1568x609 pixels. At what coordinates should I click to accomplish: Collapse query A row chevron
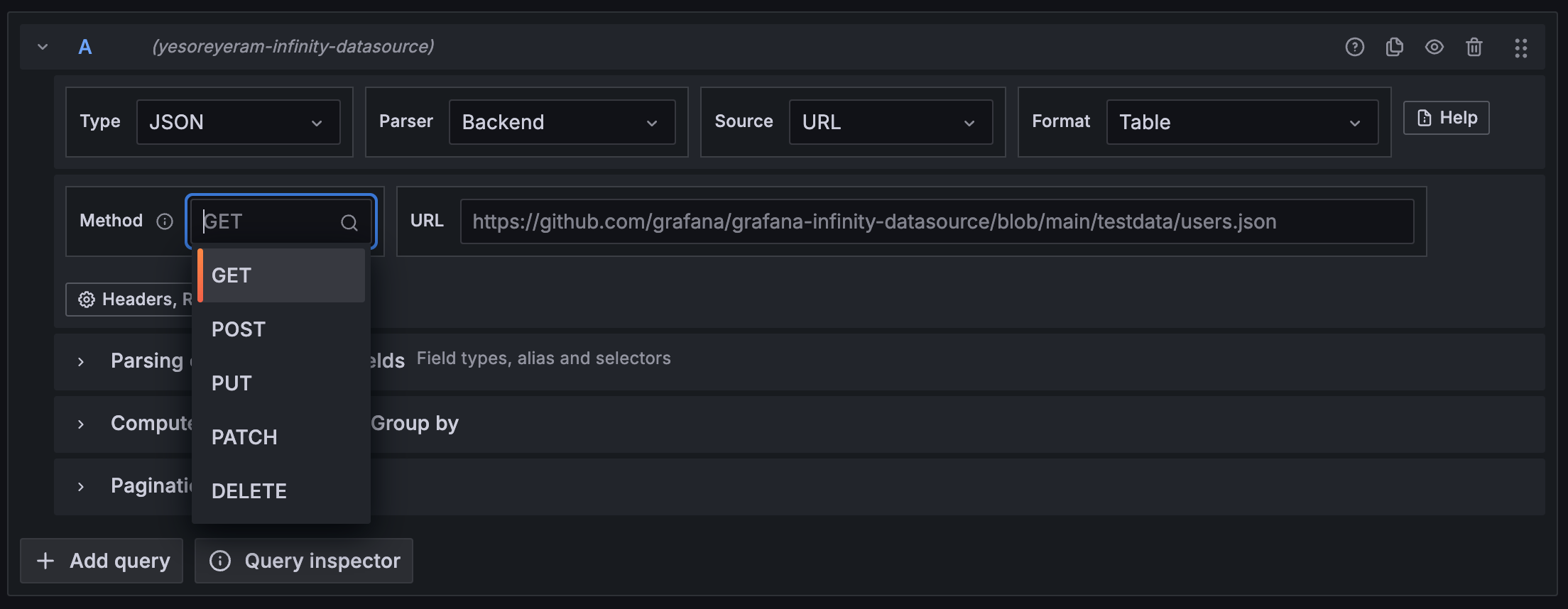(x=43, y=47)
